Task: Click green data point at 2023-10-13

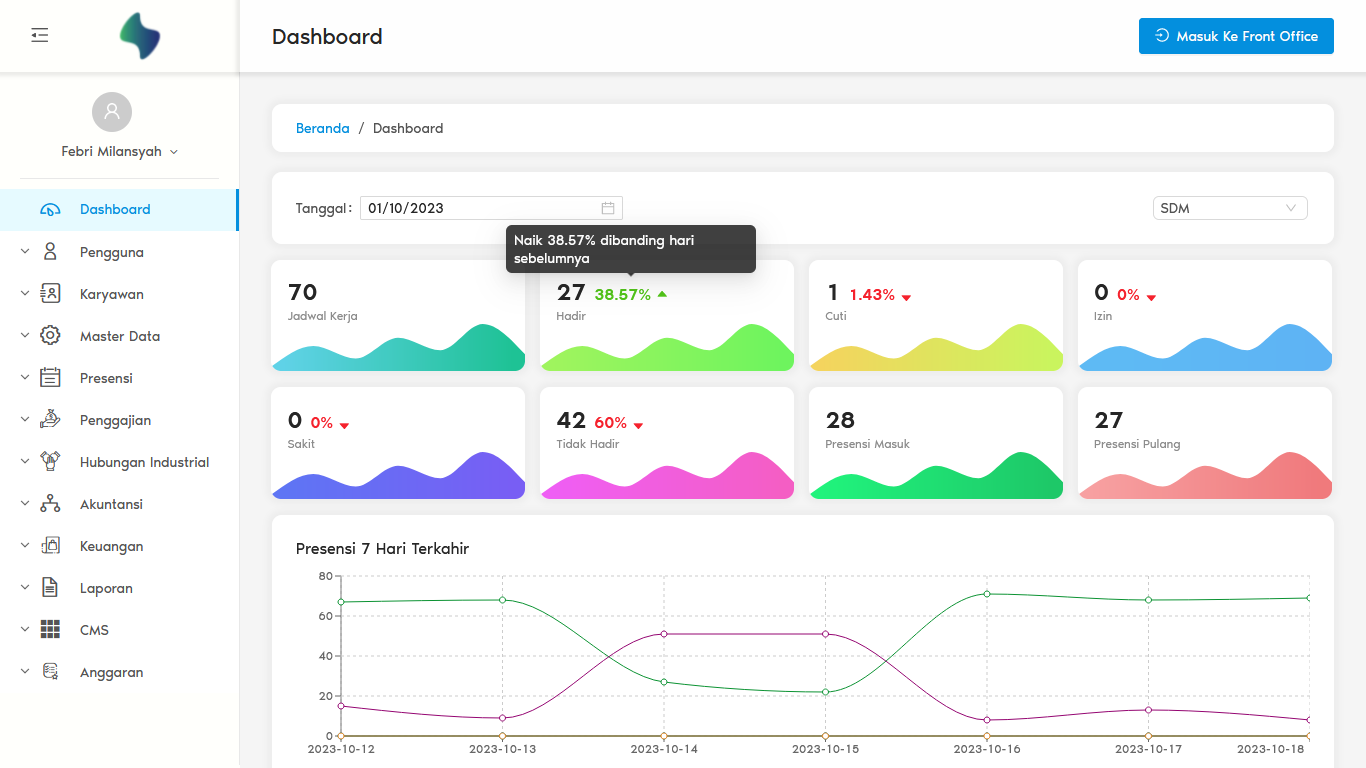Action: tap(502, 600)
